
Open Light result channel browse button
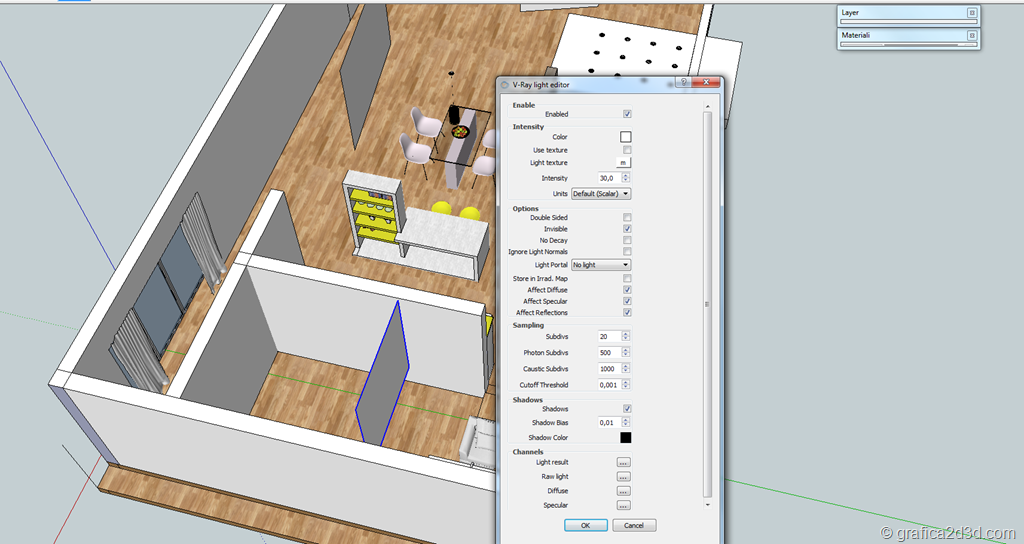624,463
